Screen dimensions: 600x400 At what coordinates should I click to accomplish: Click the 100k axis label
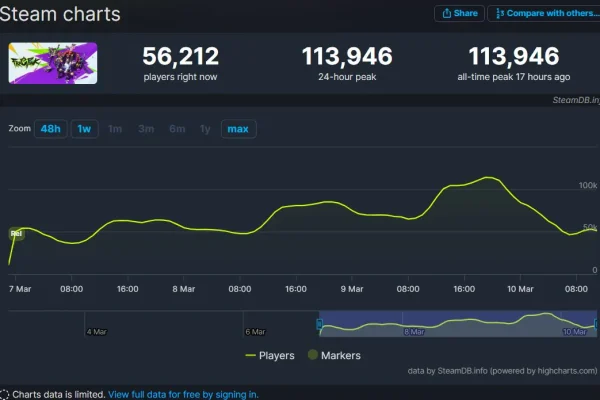coord(588,185)
